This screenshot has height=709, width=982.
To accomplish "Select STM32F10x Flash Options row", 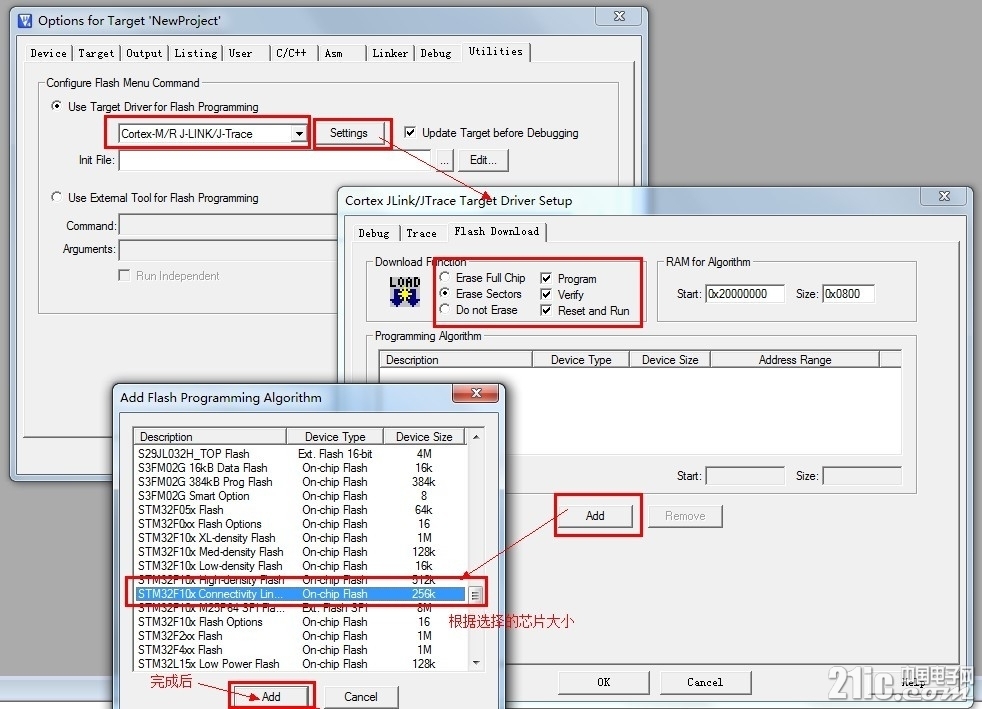I will tap(301, 622).
